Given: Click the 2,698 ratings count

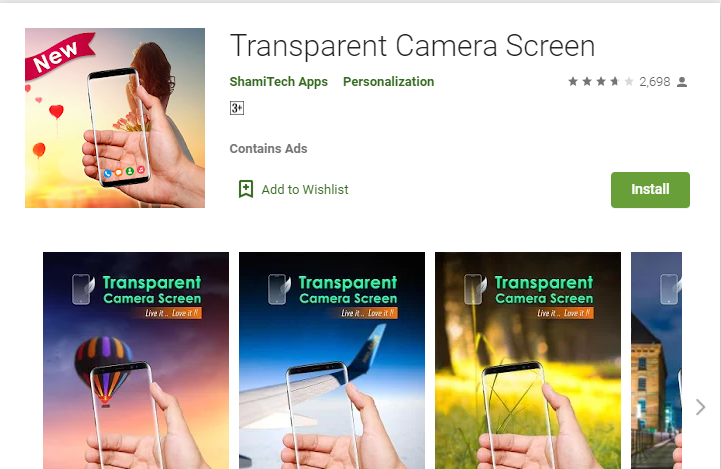Looking at the screenshot, I should coord(654,82).
